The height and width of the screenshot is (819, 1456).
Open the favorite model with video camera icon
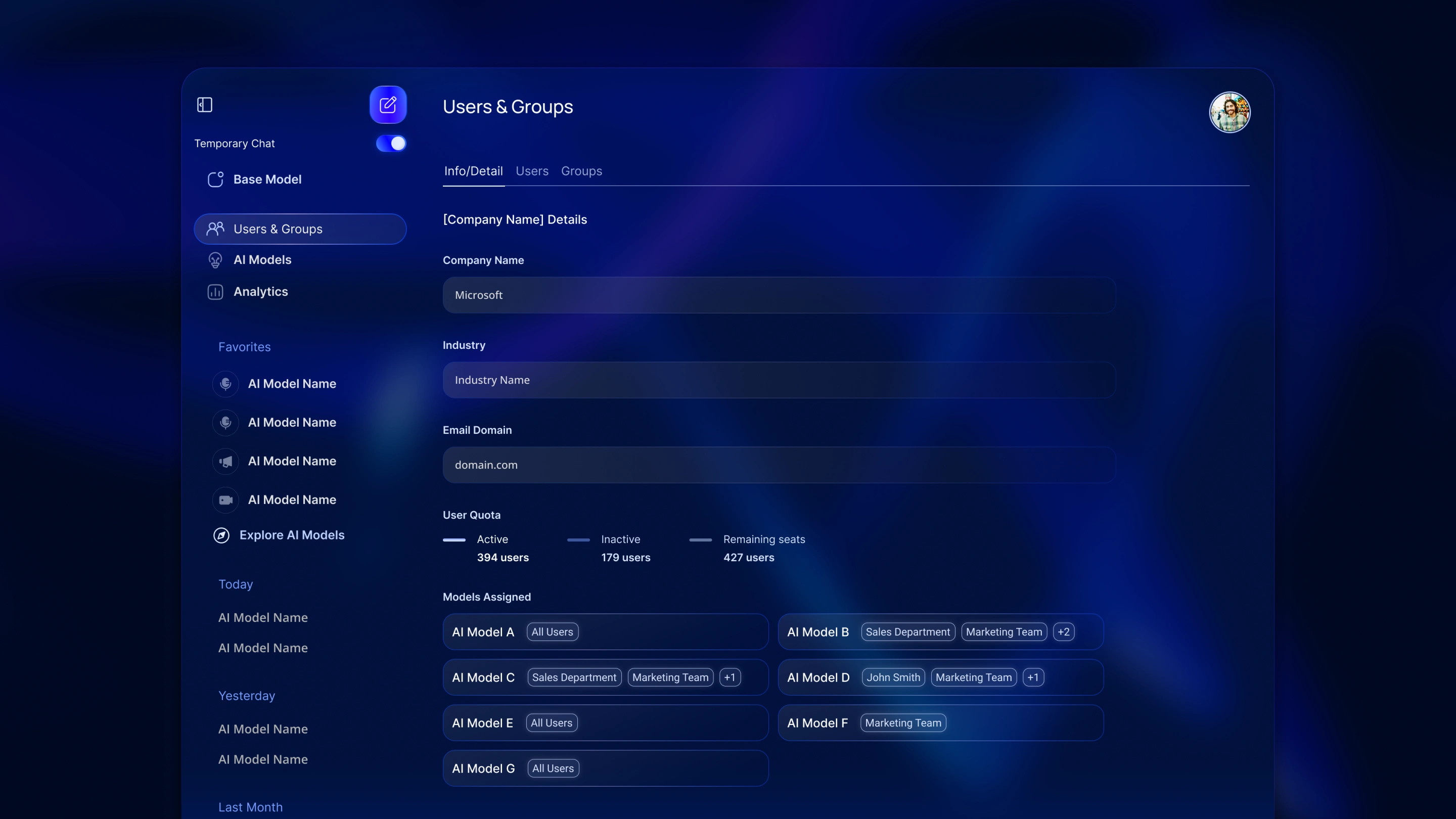[x=291, y=499]
